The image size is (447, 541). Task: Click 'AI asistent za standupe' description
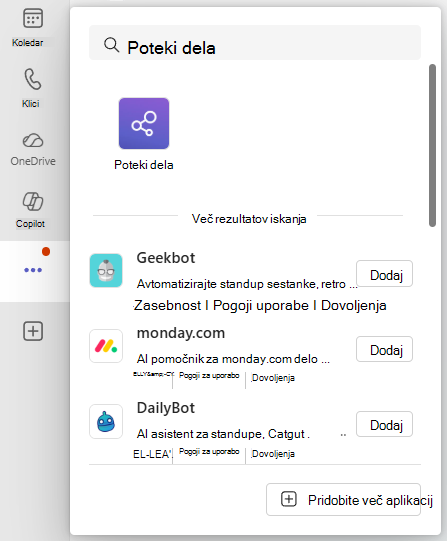coord(223,434)
